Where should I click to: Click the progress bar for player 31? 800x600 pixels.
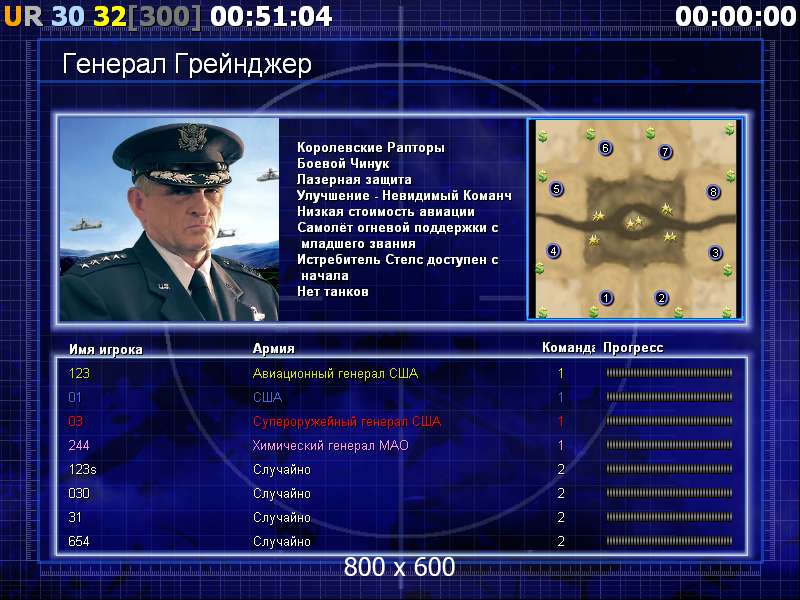(x=669, y=517)
